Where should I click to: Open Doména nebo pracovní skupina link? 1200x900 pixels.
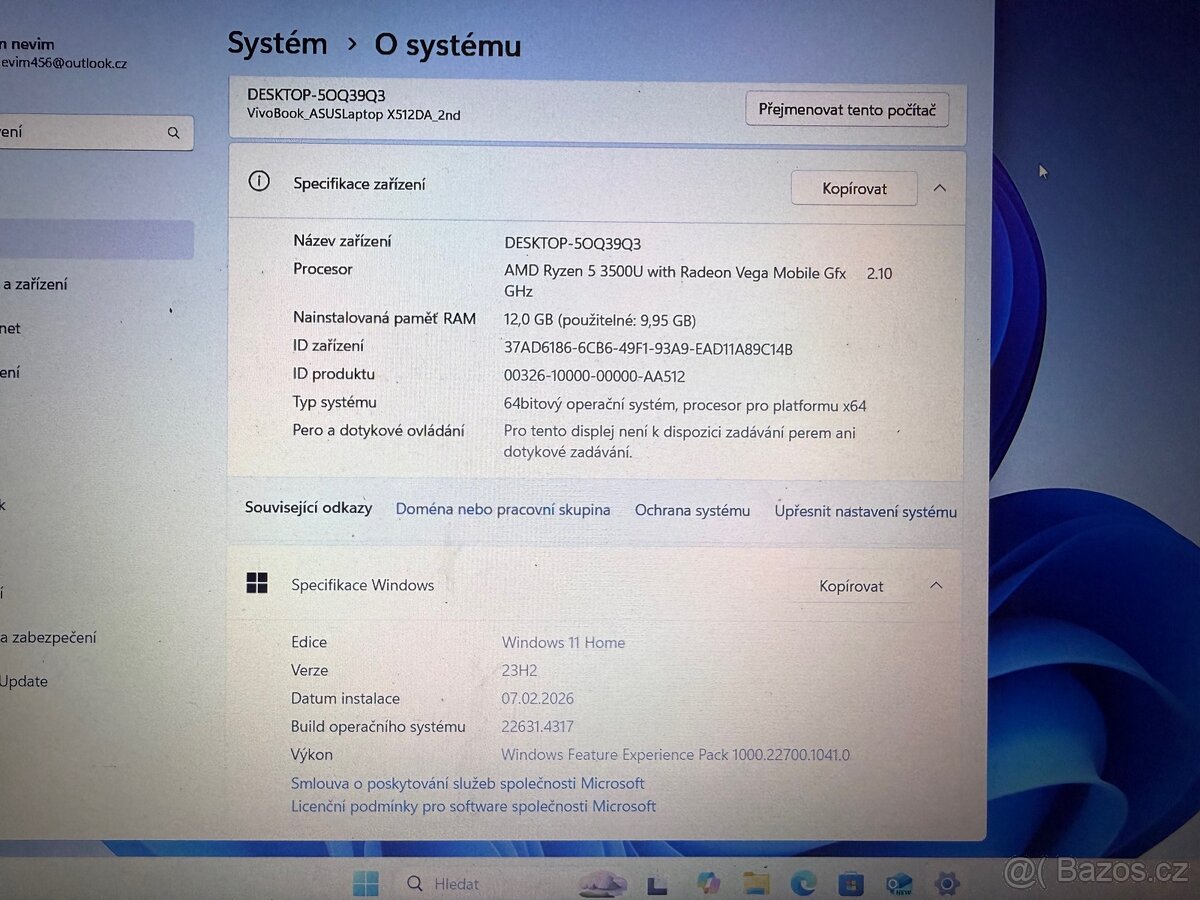pyautogui.click(x=502, y=509)
